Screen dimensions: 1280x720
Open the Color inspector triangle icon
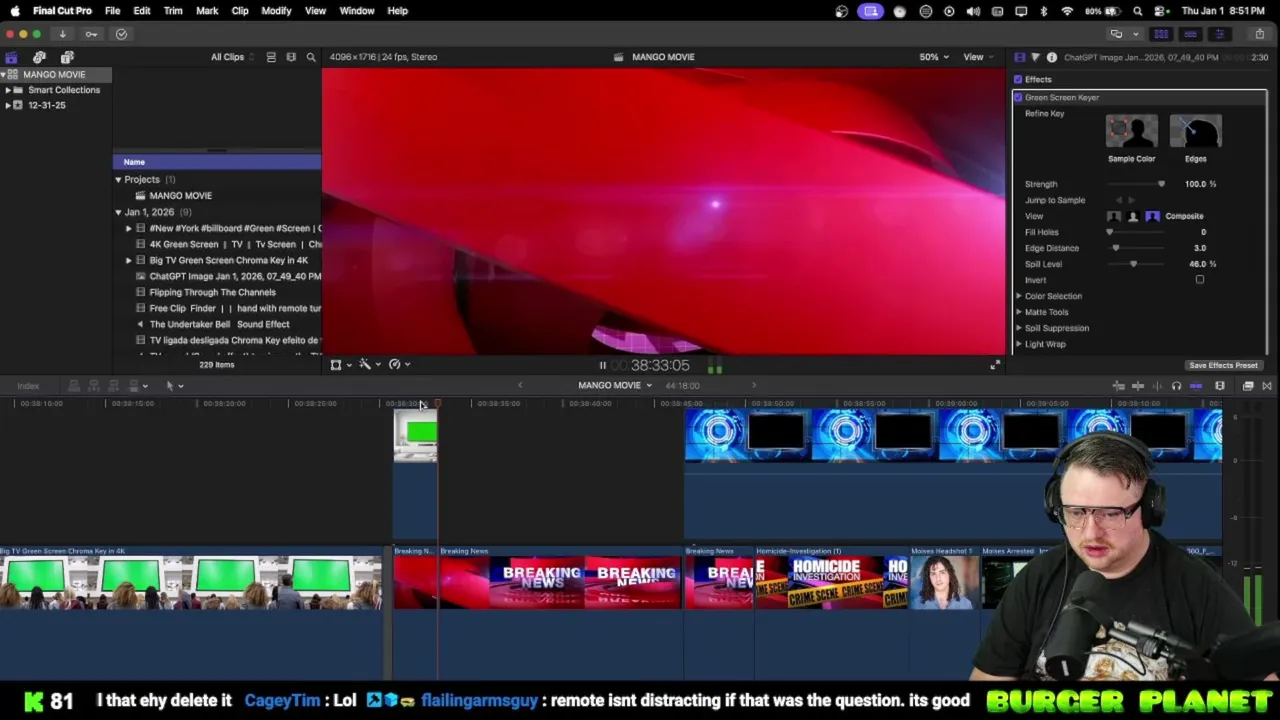point(1035,57)
